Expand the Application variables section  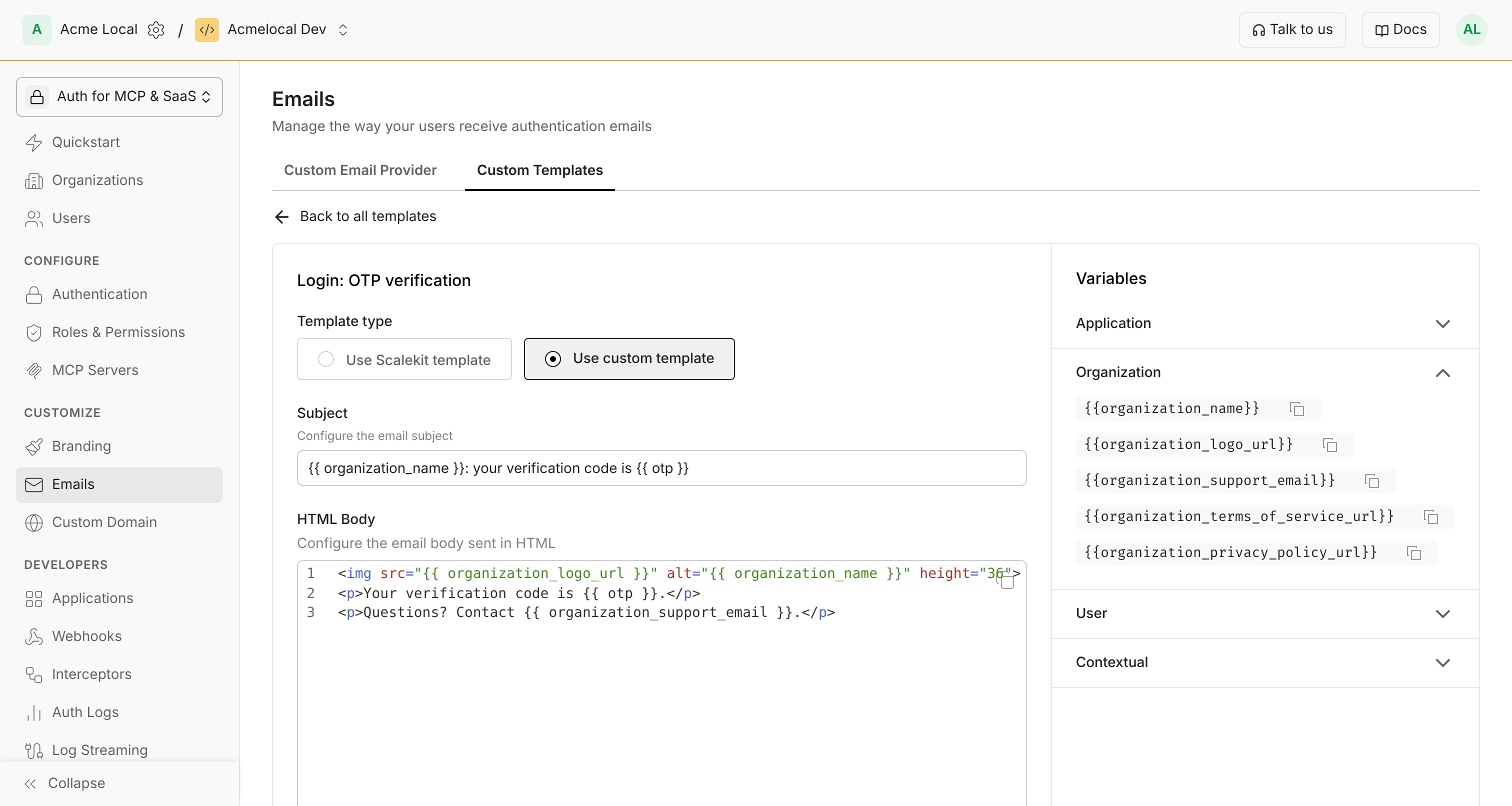click(1264, 323)
